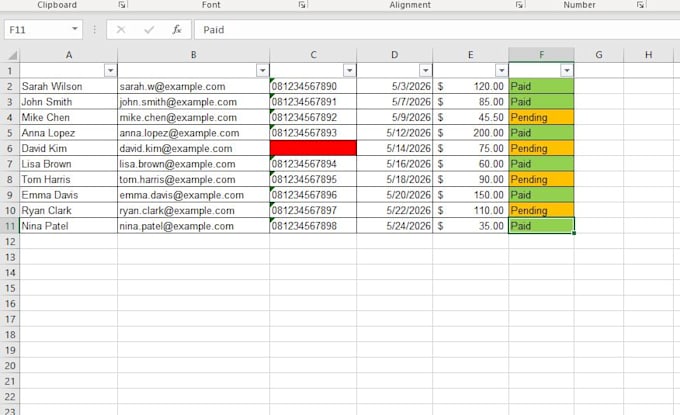Open the filter dropdown in column E header

tap(501, 70)
